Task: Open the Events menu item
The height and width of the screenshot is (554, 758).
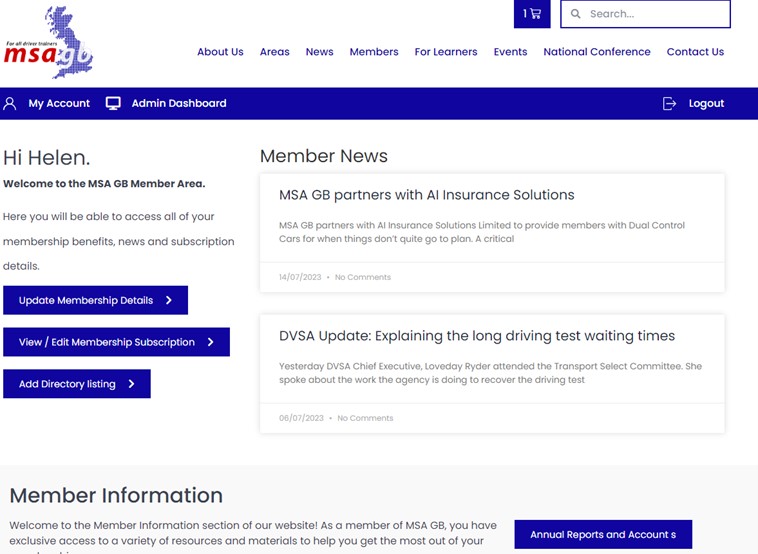Action: pyautogui.click(x=510, y=52)
